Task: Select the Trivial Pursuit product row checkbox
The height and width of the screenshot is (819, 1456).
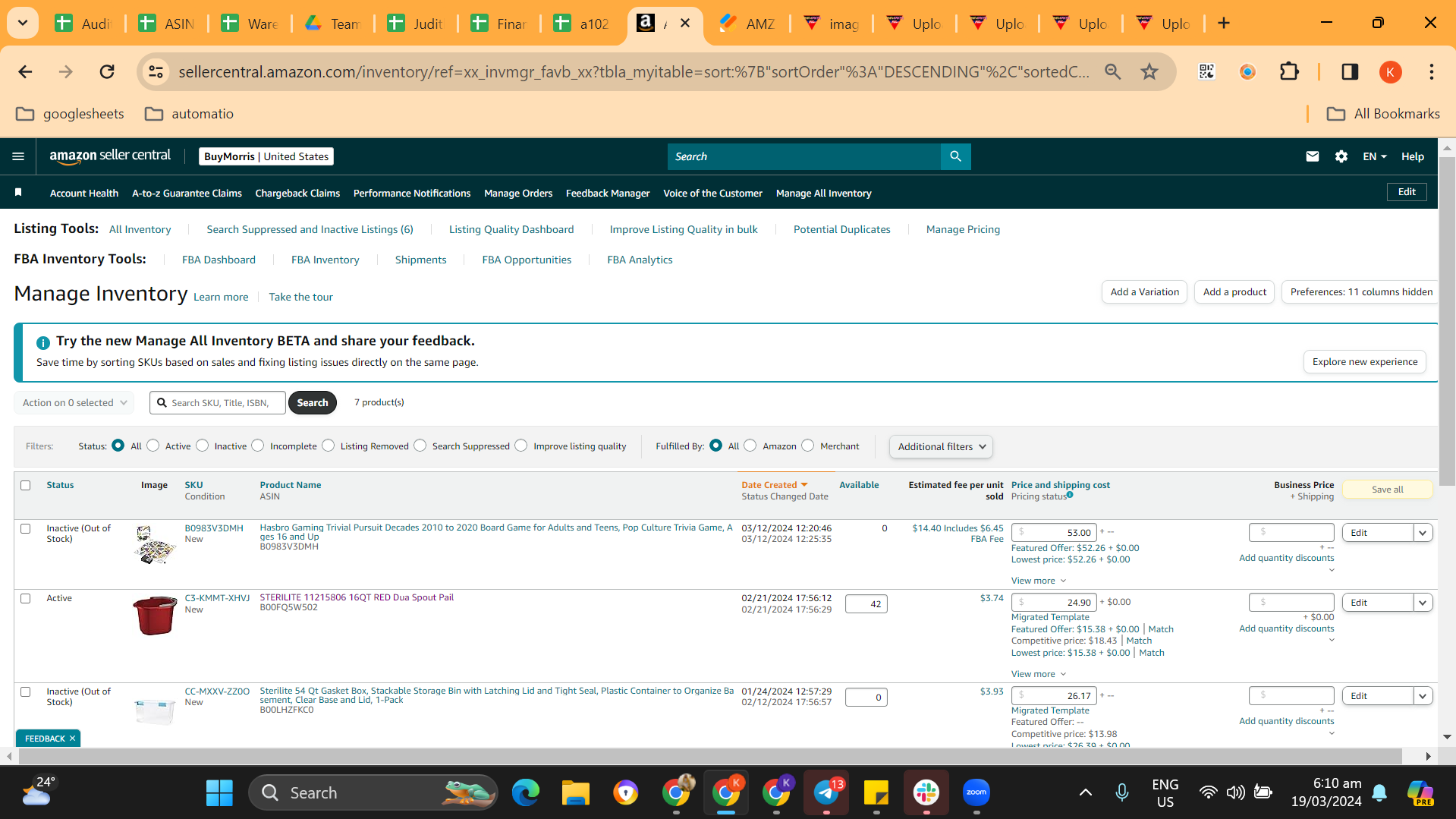Action: click(26, 528)
